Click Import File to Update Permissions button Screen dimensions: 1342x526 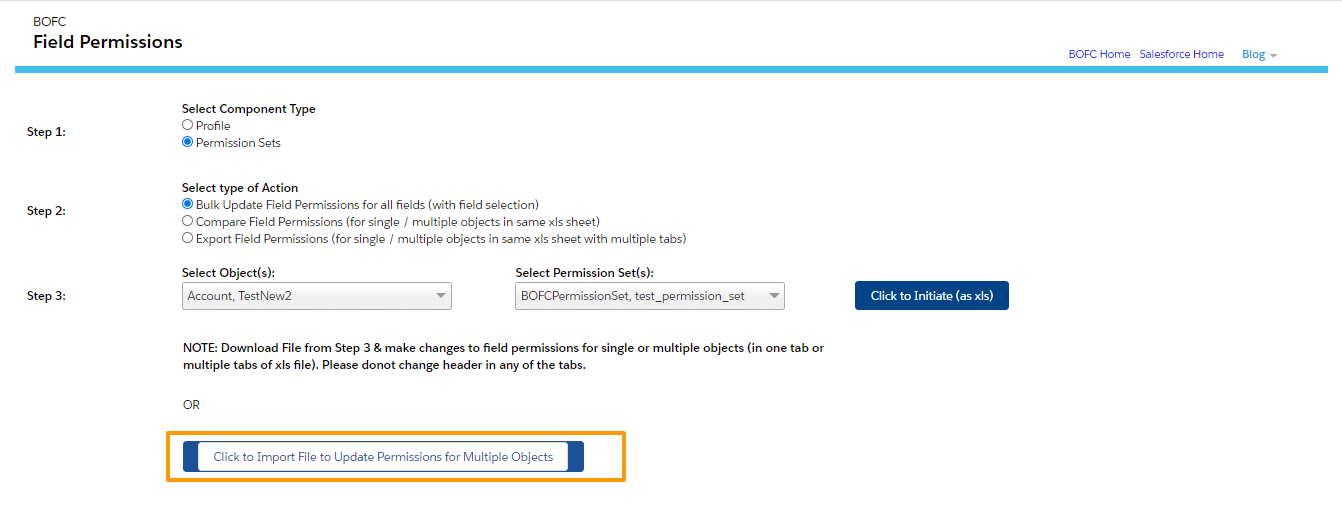point(383,457)
